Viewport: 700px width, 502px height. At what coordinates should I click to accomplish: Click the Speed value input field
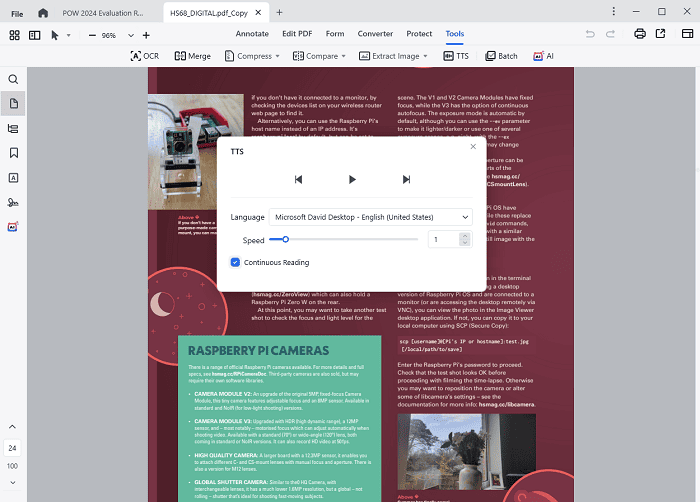(x=445, y=240)
